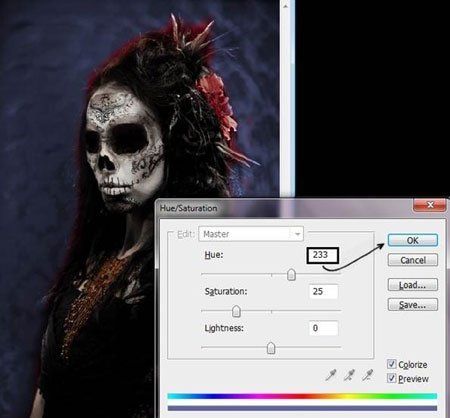Click the Lightness value field
450x418 pixels.
click(x=323, y=328)
